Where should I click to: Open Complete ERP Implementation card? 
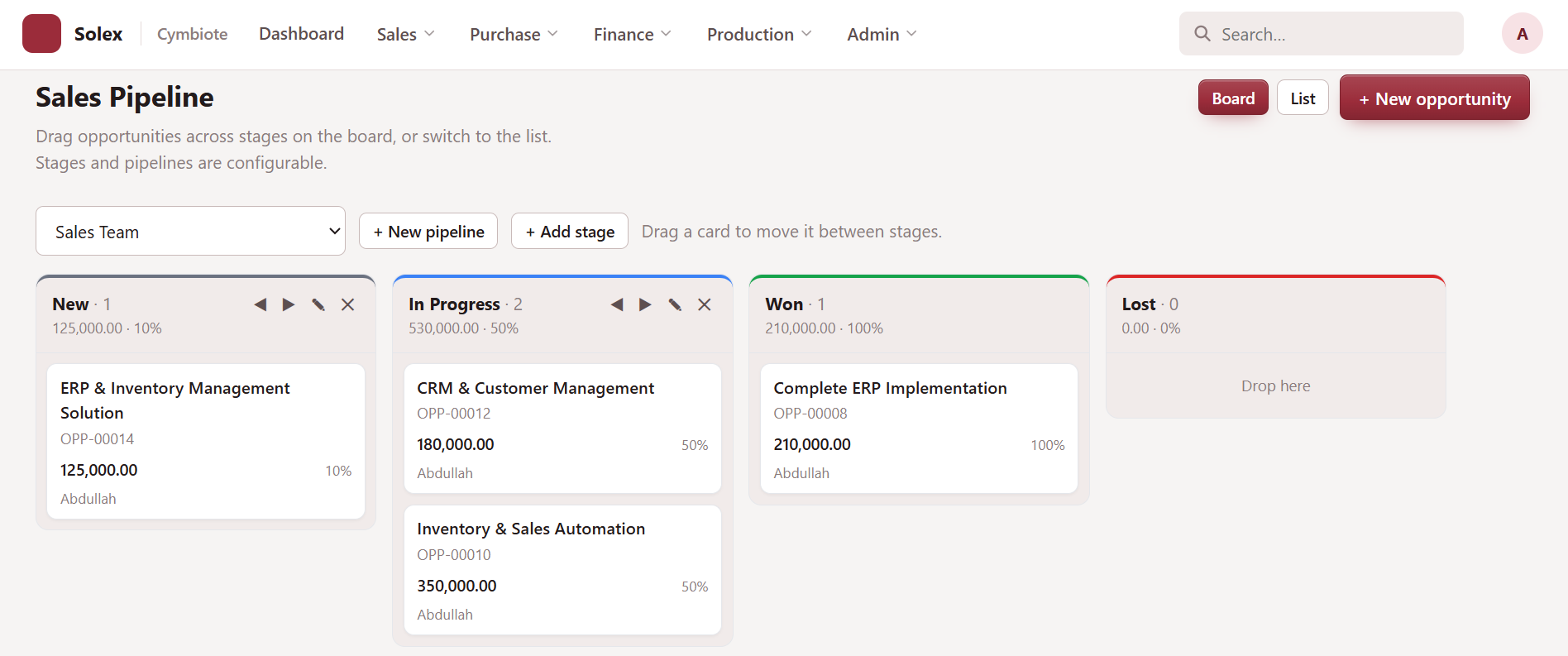(x=919, y=429)
